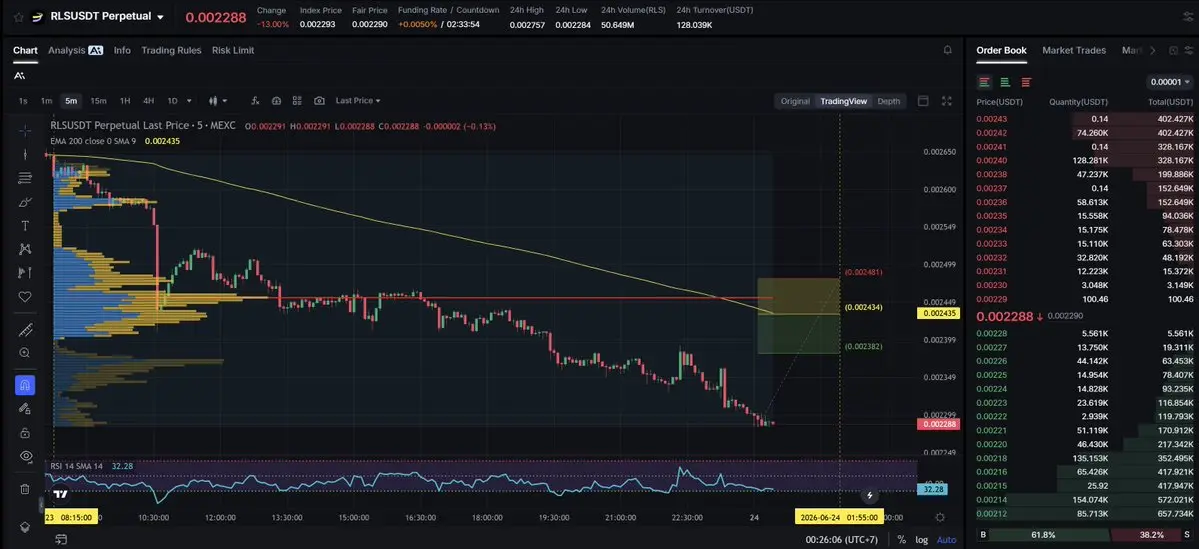This screenshot has height=549, width=1199.
Task: Toggle percent scale on chart
Action: (x=902, y=540)
